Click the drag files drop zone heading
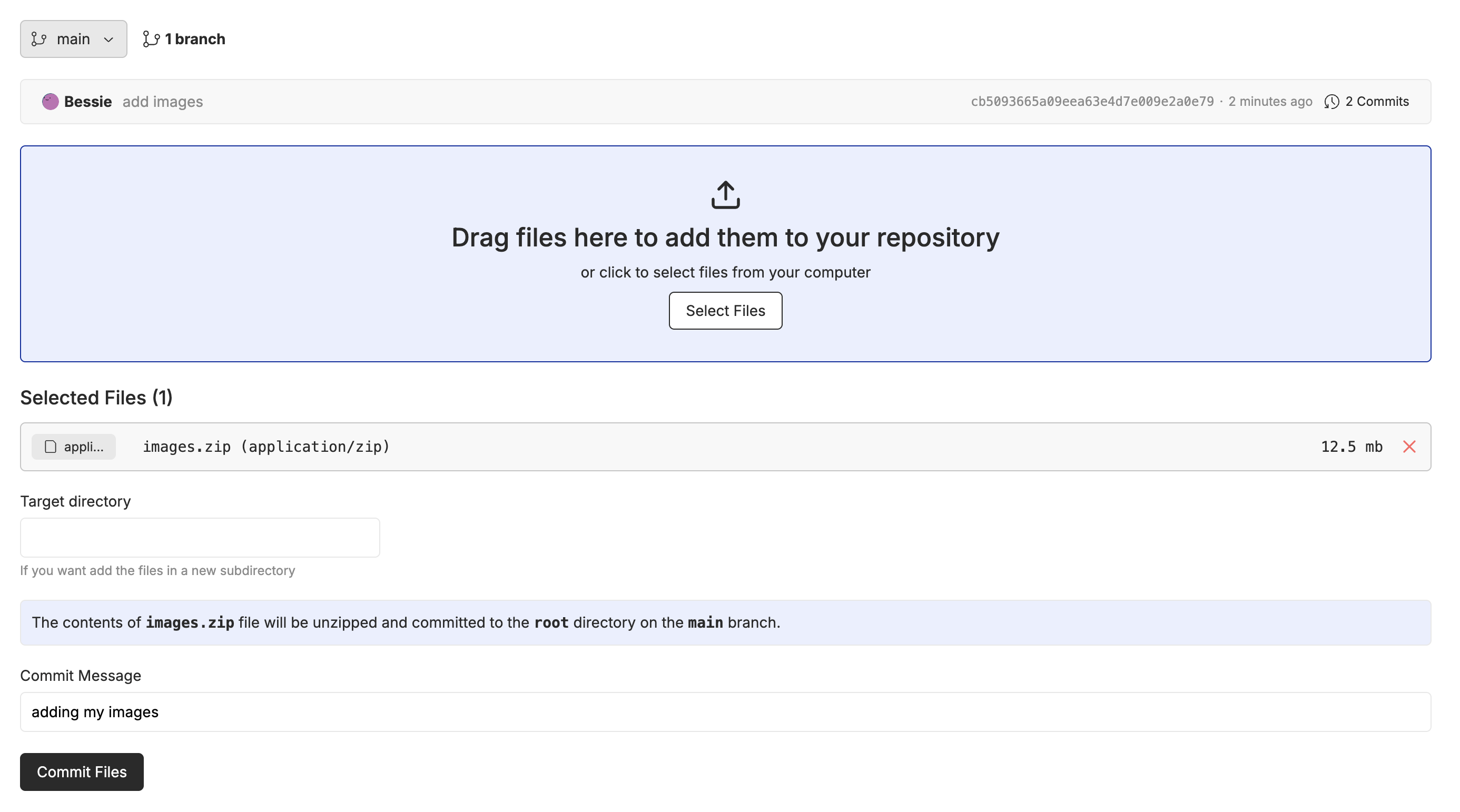The image size is (1460, 812). 725,237
